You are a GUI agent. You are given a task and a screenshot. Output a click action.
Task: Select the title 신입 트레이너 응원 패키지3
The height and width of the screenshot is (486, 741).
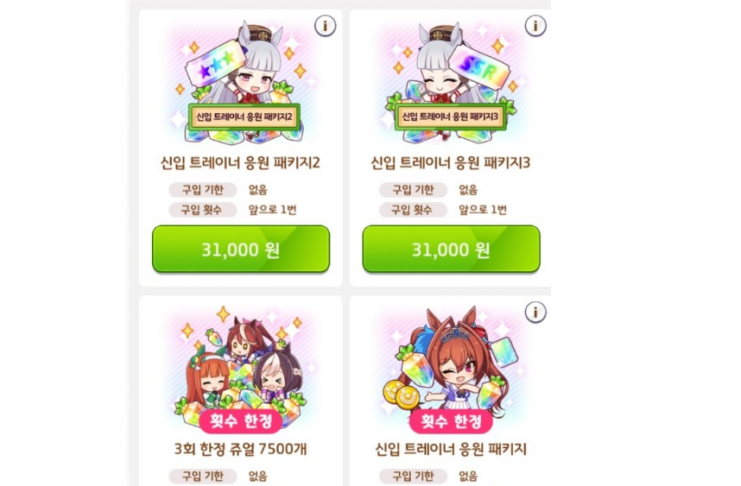tap(450, 163)
